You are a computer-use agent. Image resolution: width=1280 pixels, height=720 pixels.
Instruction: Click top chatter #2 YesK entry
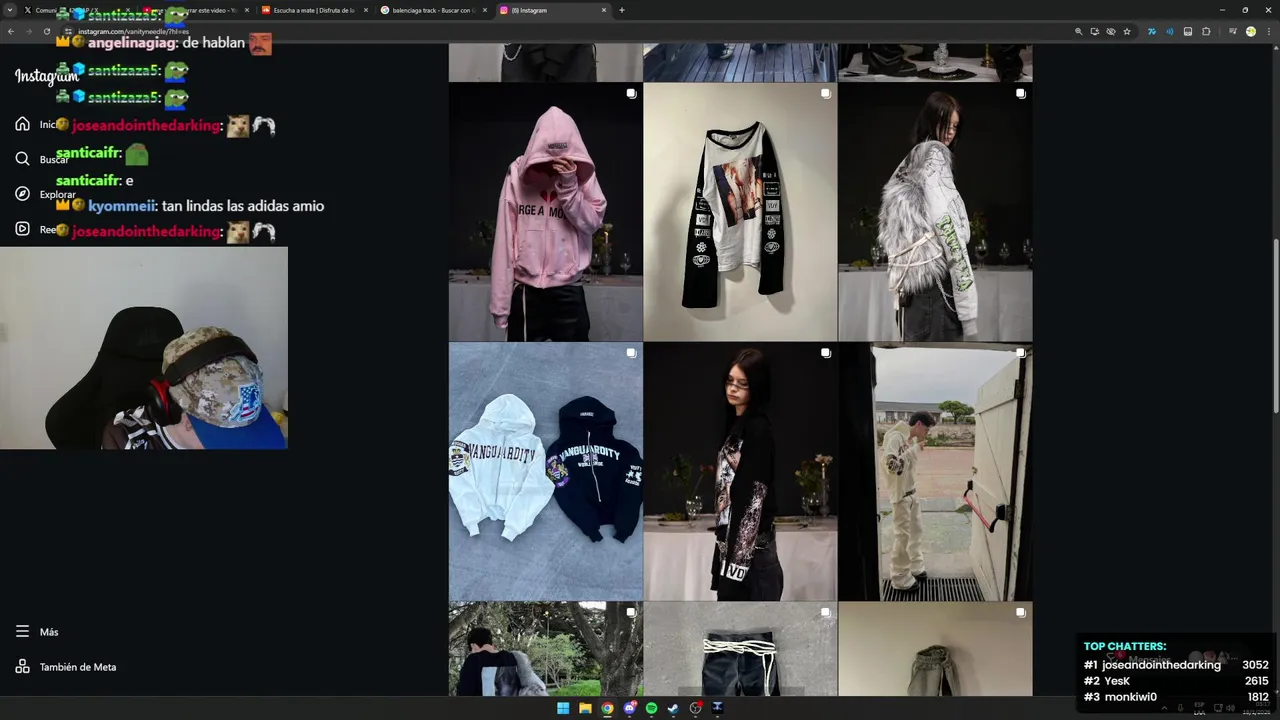(x=1176, y=681)
